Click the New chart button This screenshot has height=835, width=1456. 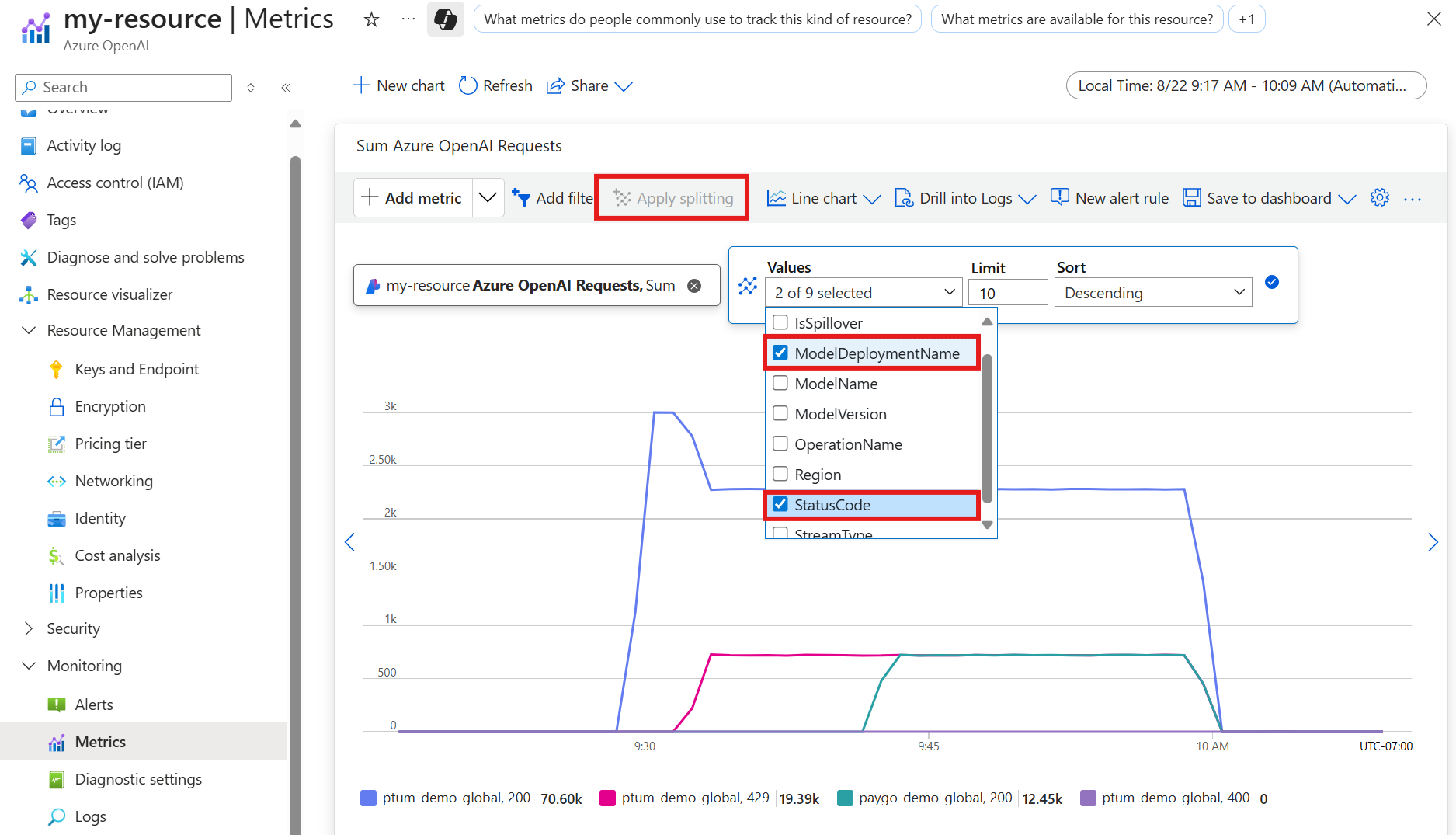pos(398,85)
